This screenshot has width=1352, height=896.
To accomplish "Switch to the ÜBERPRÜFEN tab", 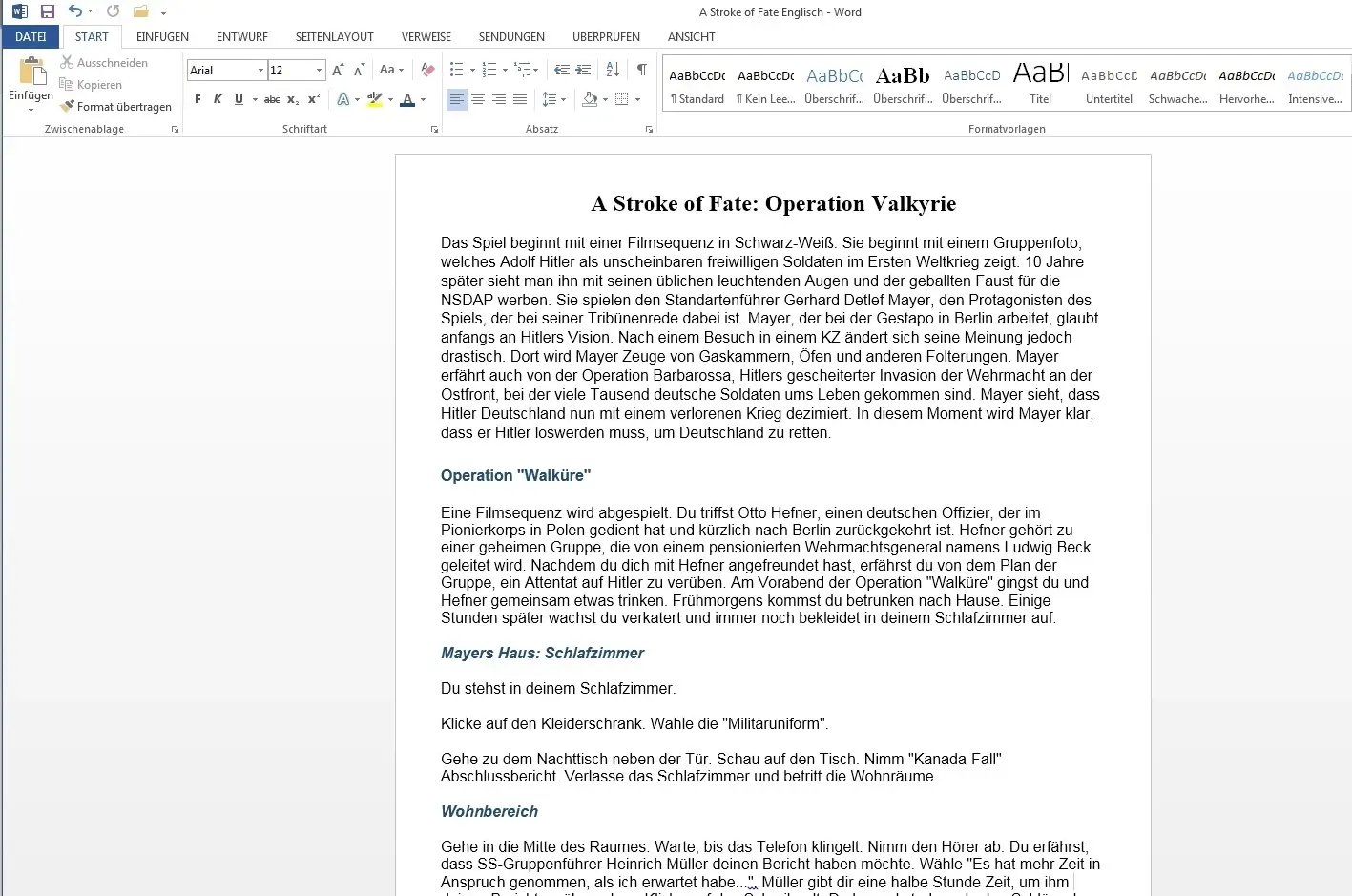I will point(606,36).
